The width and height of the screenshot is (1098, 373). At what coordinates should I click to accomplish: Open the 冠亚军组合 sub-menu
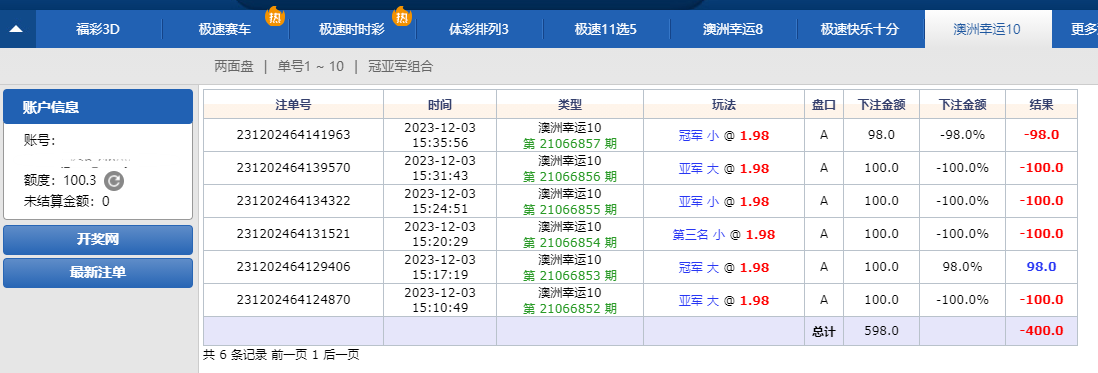401,66
